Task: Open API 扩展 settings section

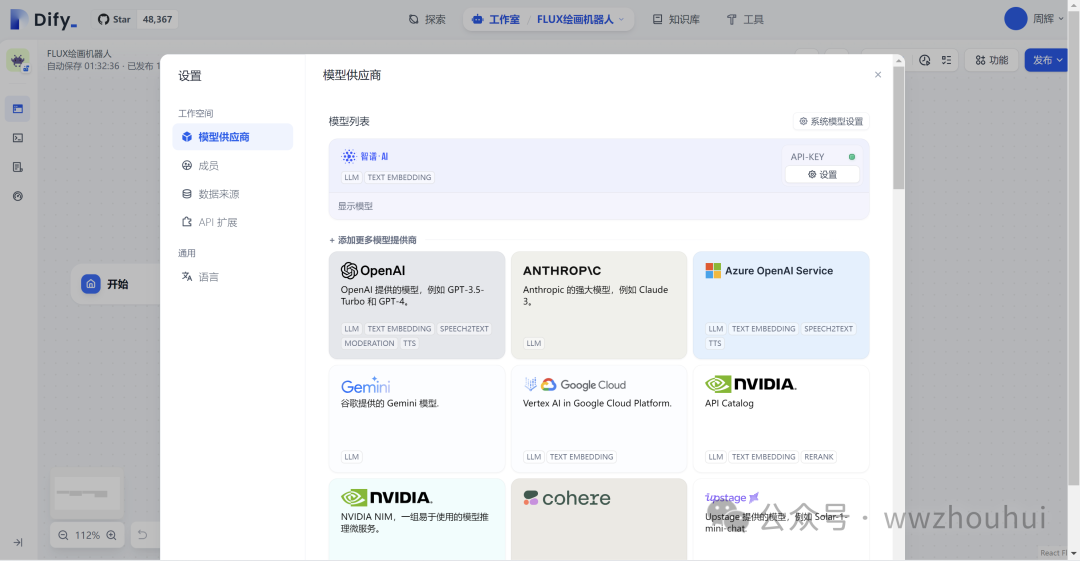Action: click(217, 222)
